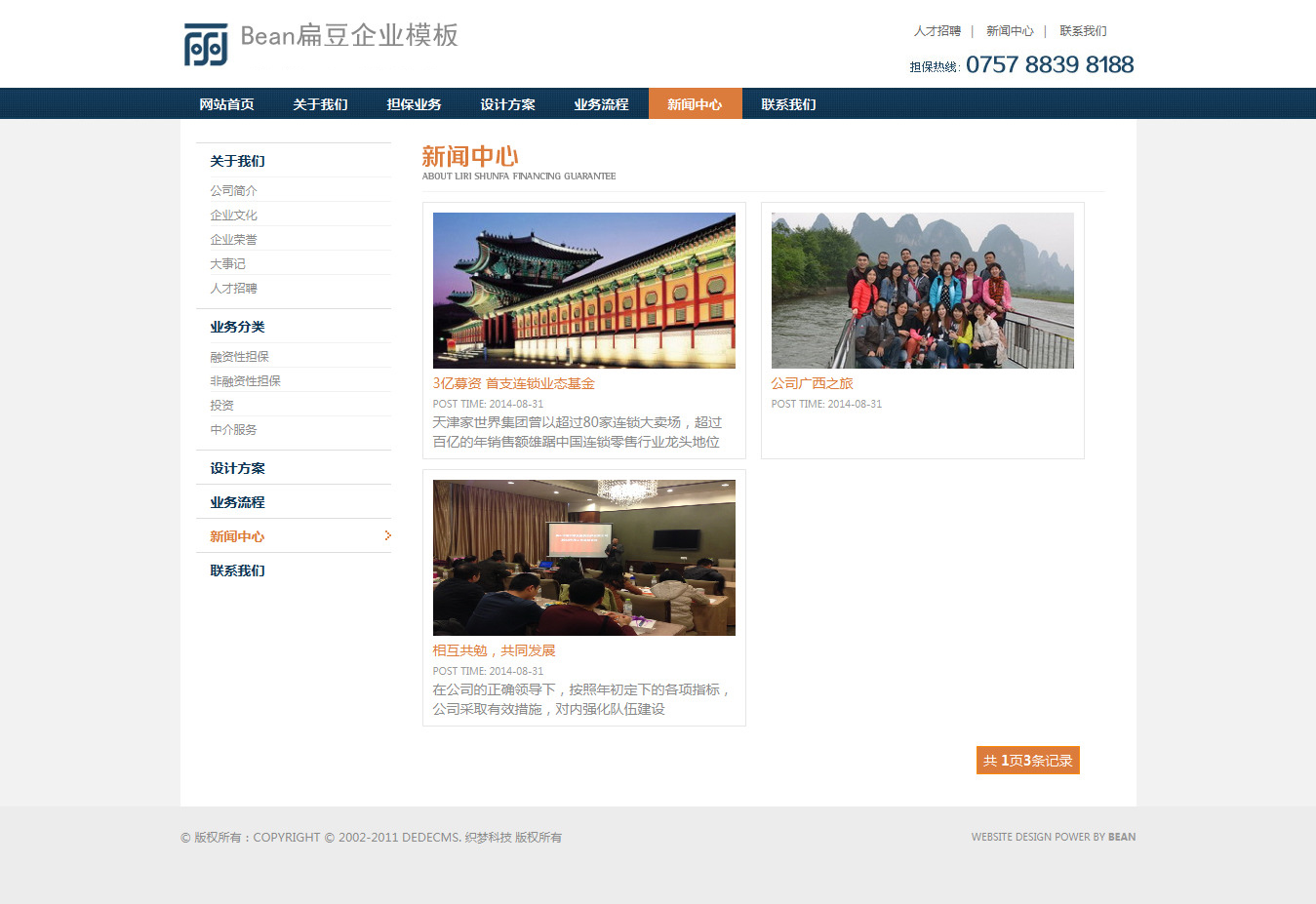Viewport: 1316px width, 904px height.
Task: Click 联系我们 in the navigation bar
Action: coord(788,104)
